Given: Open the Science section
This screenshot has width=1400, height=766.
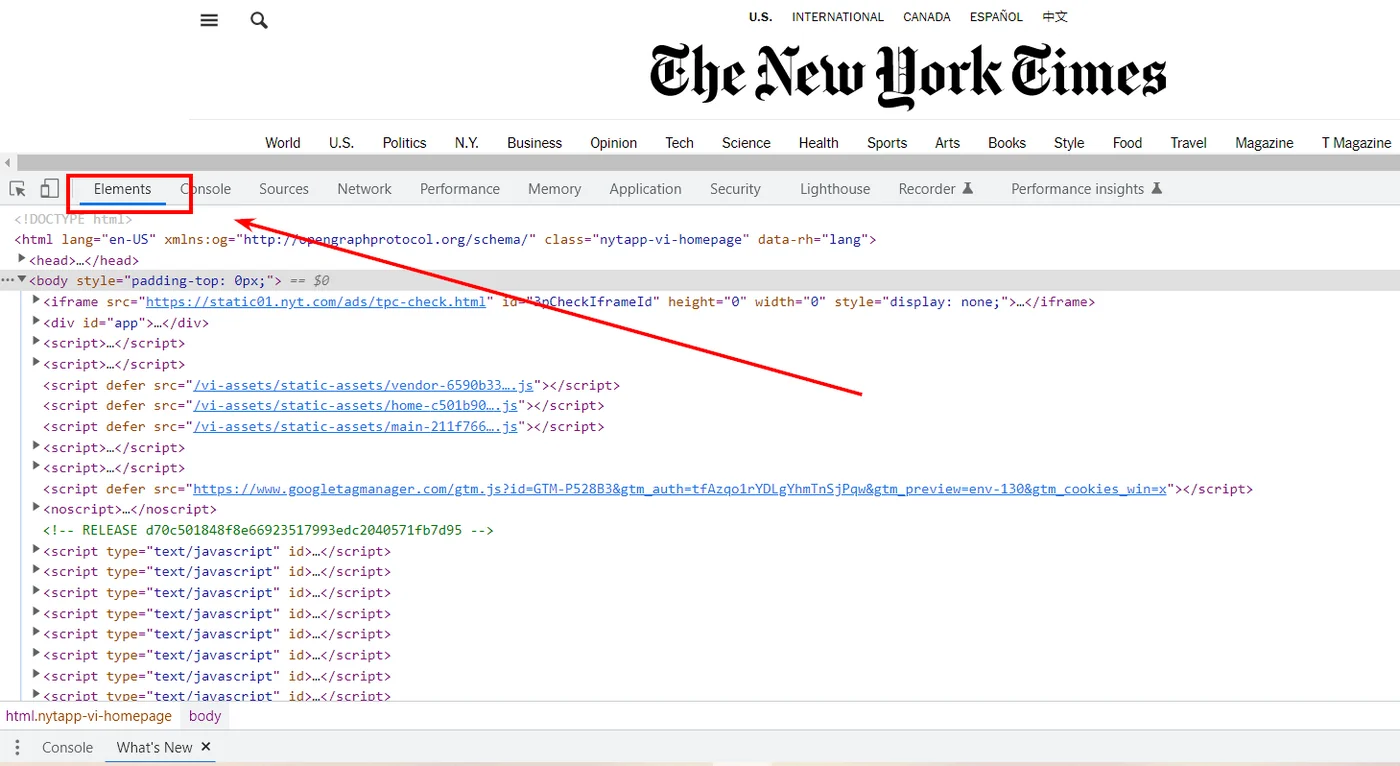Looking at the screenshot, I should point(746,143).
